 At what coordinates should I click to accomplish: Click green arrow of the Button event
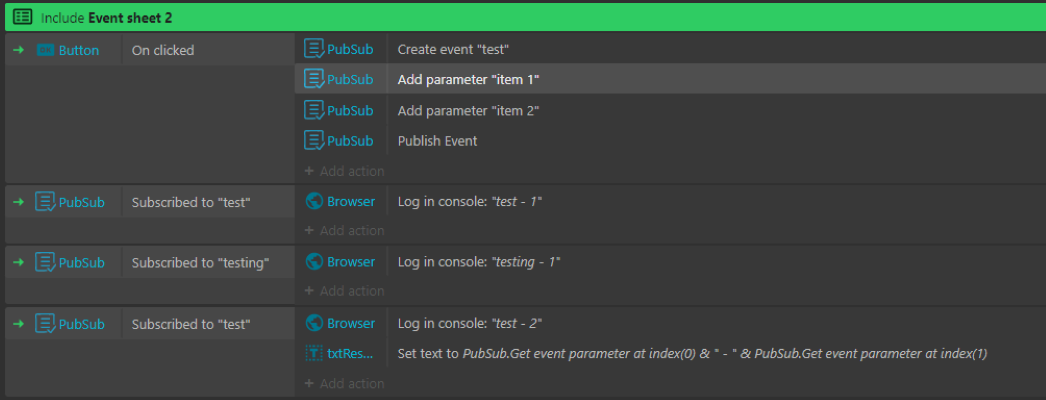pyautogui.click(x=18, y=50)
